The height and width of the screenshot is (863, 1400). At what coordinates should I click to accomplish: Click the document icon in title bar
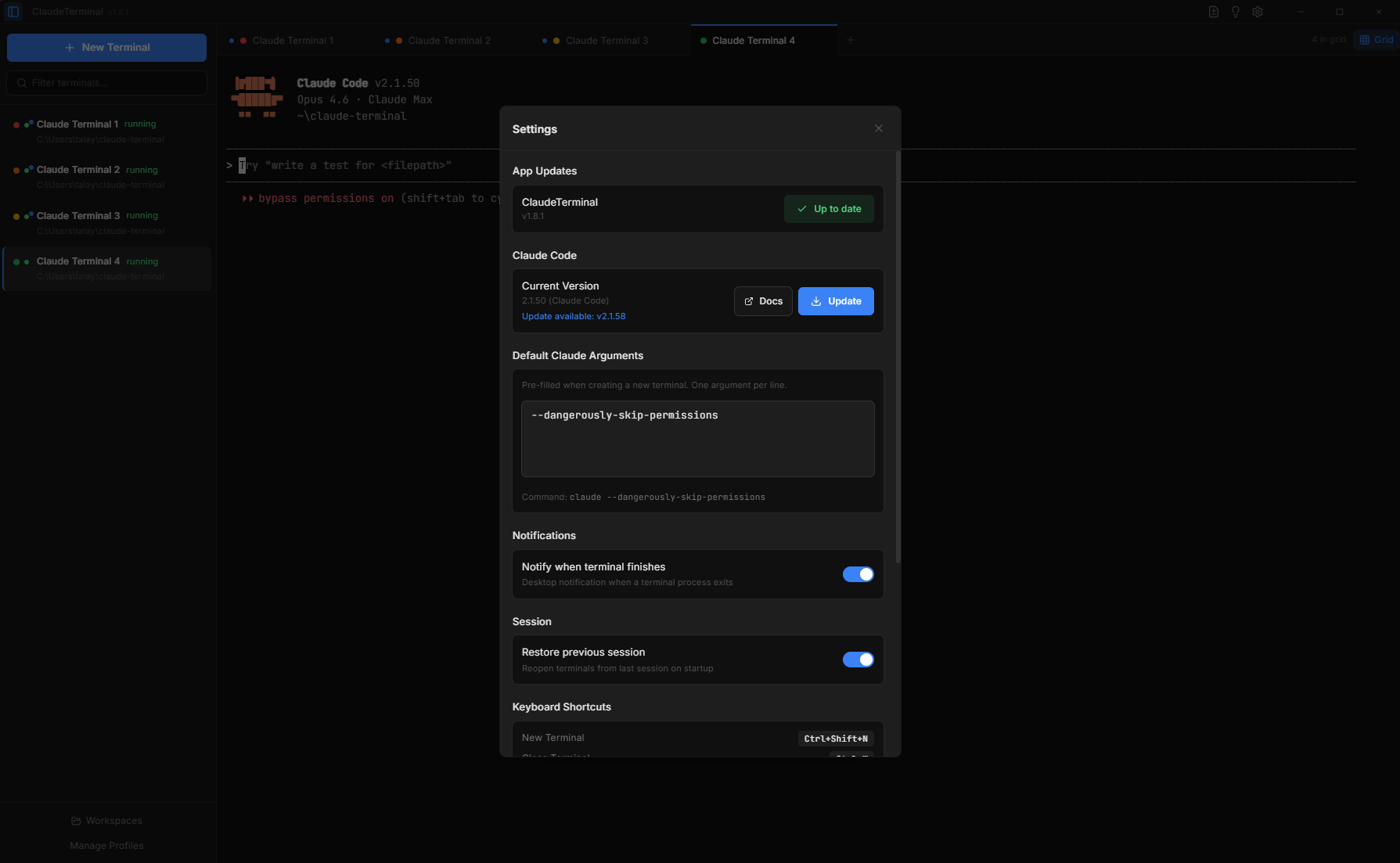(1213, 12)
